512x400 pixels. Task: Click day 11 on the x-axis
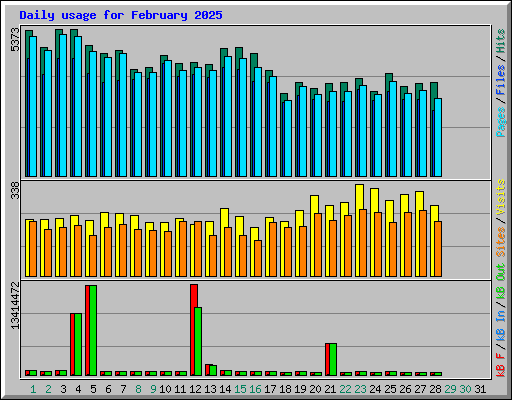point(180,389)
